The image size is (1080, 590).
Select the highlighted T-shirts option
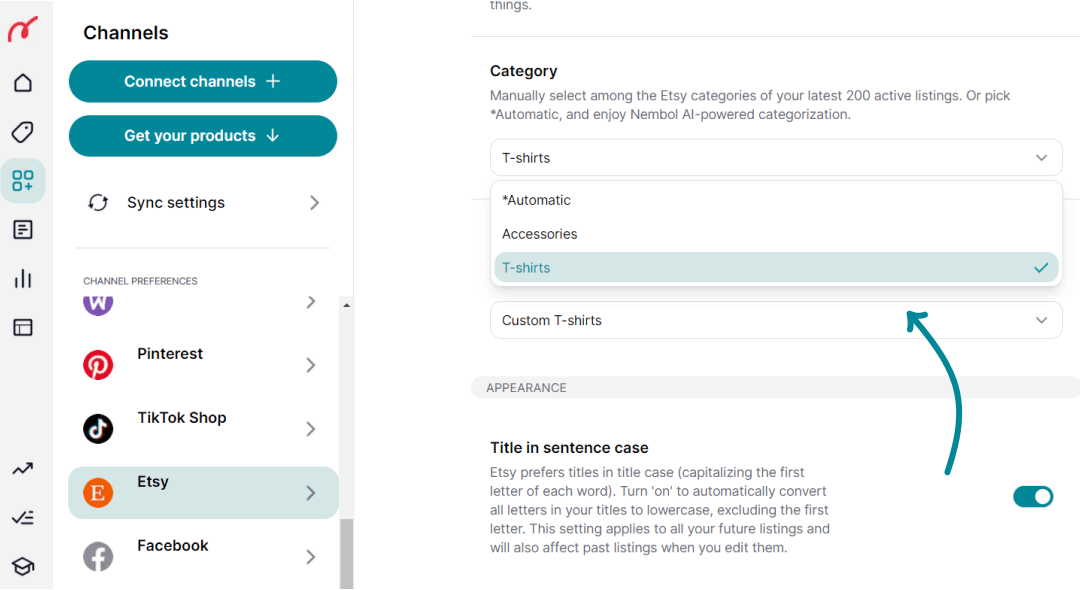[x=776, y=268]
